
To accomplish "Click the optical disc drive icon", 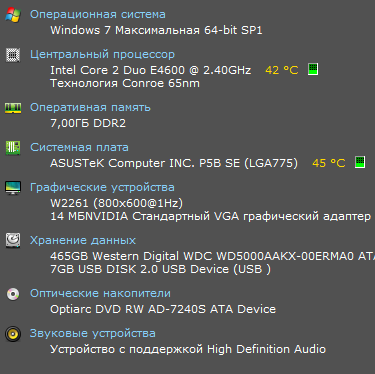I will [13, 294].
